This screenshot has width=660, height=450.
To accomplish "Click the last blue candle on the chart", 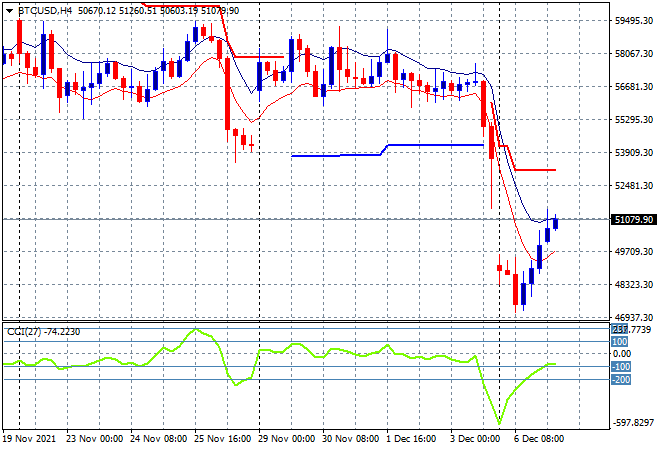I will (x=556, y=223).
